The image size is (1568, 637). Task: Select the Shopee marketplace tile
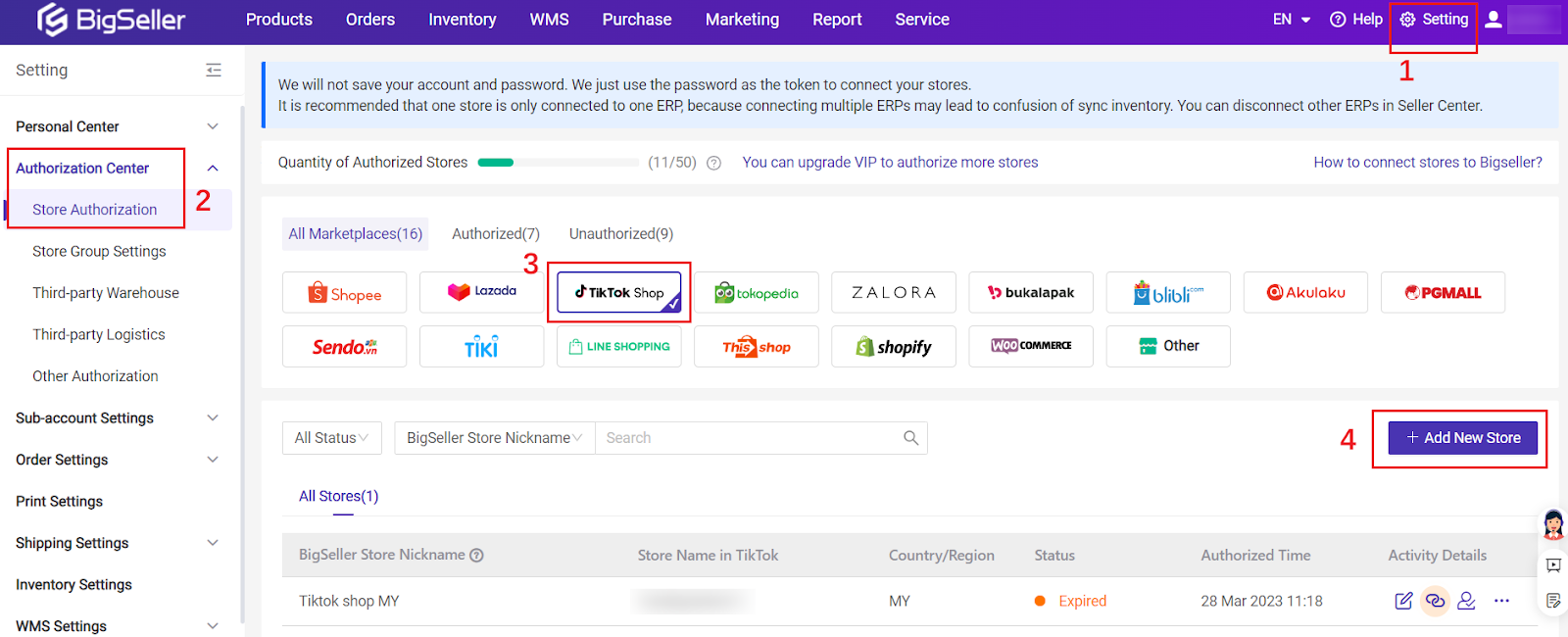click(344, 293)
